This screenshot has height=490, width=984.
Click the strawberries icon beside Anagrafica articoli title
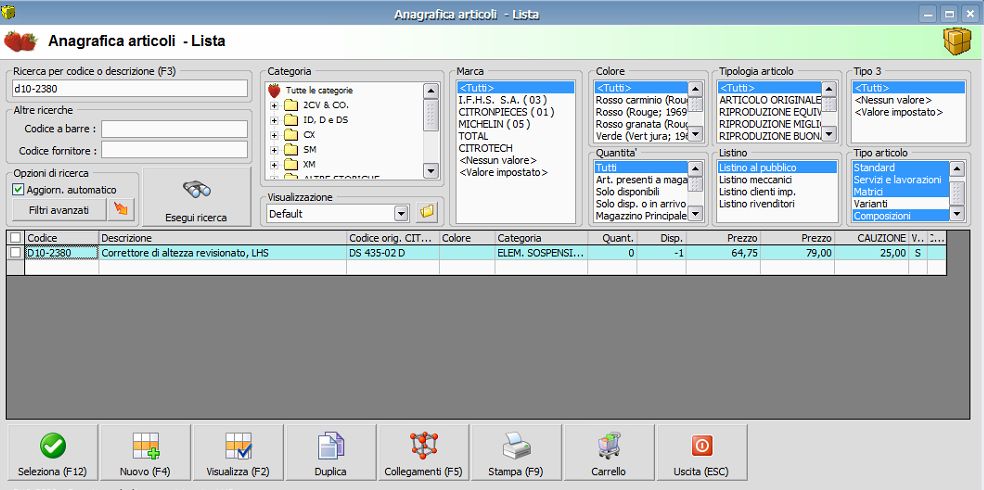click(x=21, y=41)
